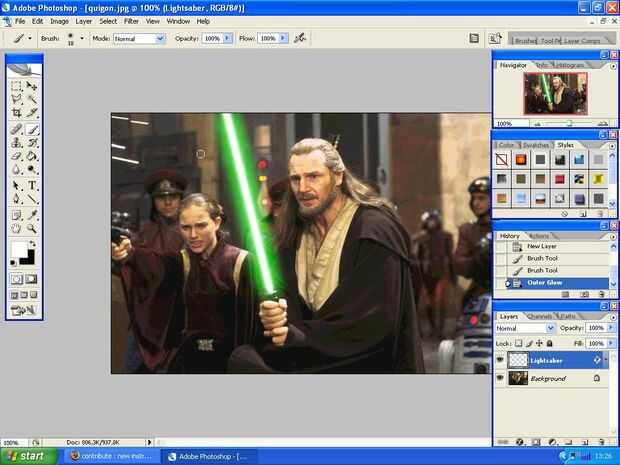Select the Pen tool

point(16,198)
